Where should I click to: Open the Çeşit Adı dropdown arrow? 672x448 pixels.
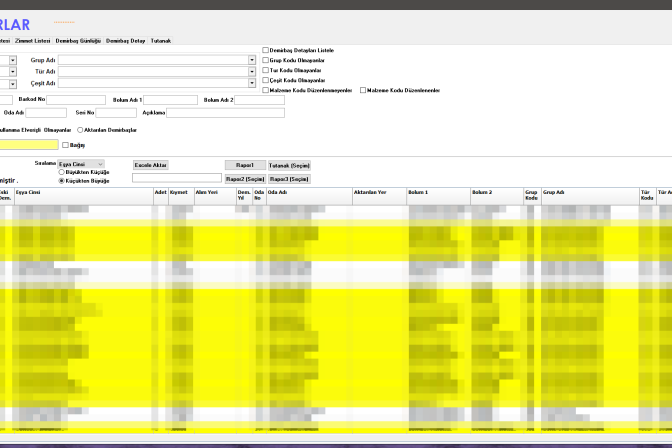(x=252, y=83)
